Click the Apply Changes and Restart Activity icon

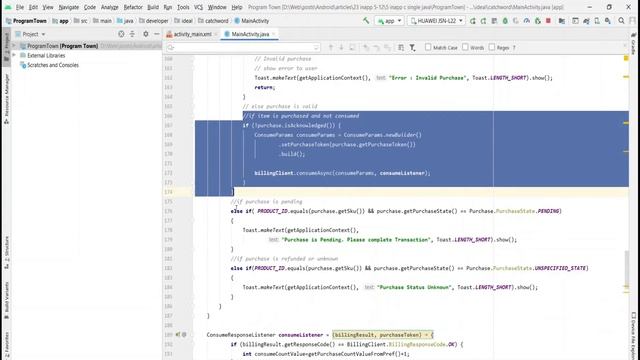(x=483, y=20)
